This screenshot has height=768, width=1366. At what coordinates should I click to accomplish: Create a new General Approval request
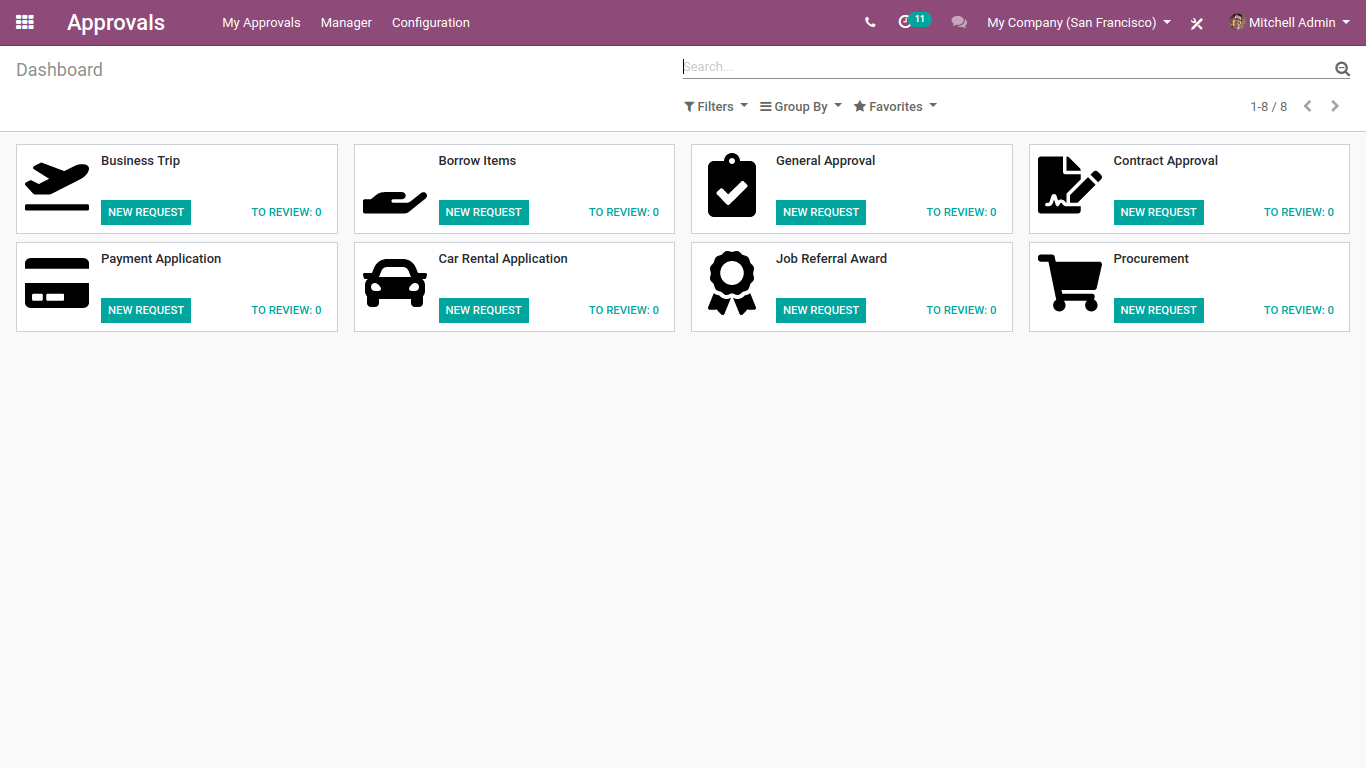click(821, 212)
